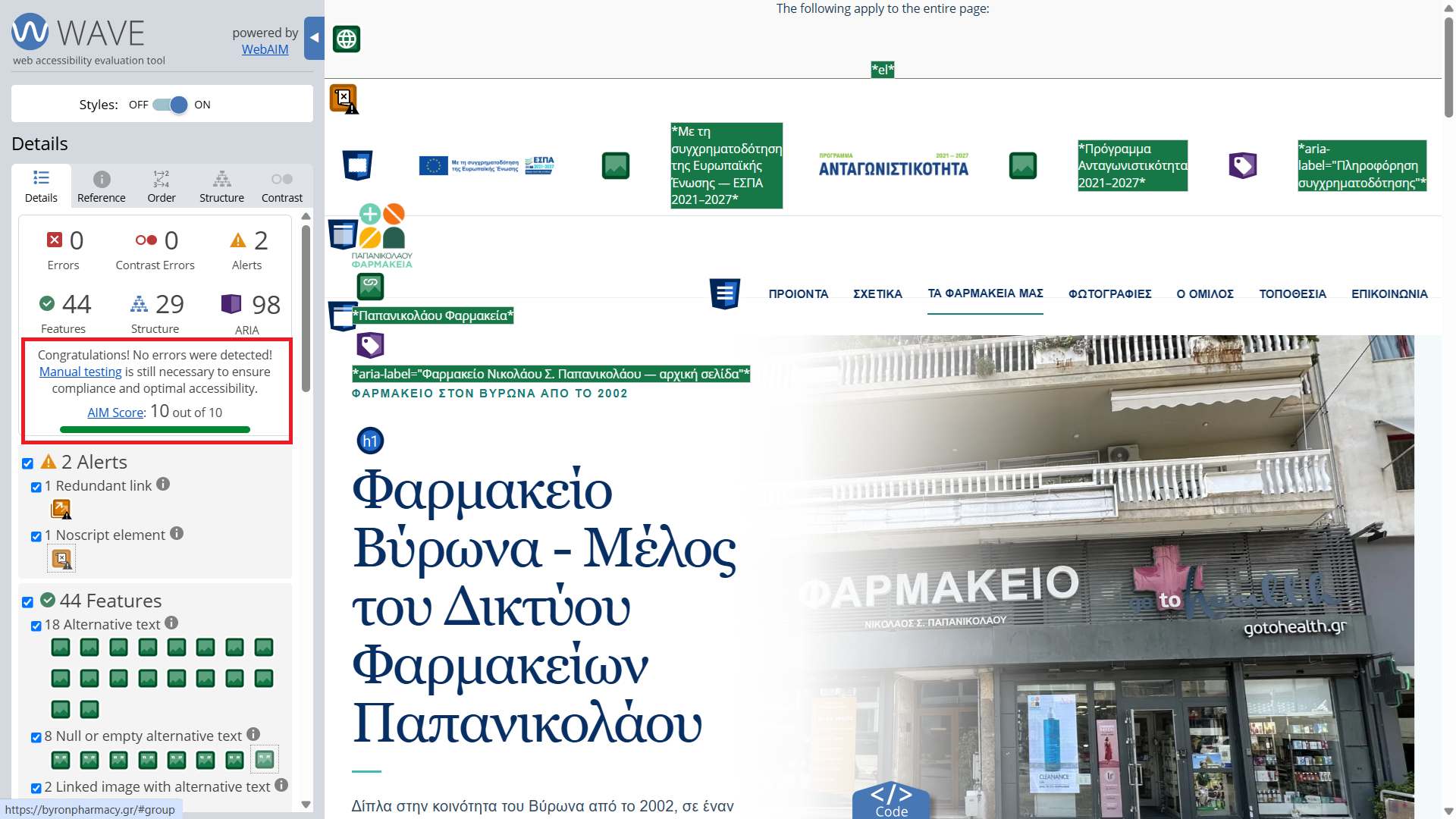Open the ΤΟΠΟΘΕΣΙΑ navigation link
Screen dimensions: 1456x819
tap(1292, 294)
